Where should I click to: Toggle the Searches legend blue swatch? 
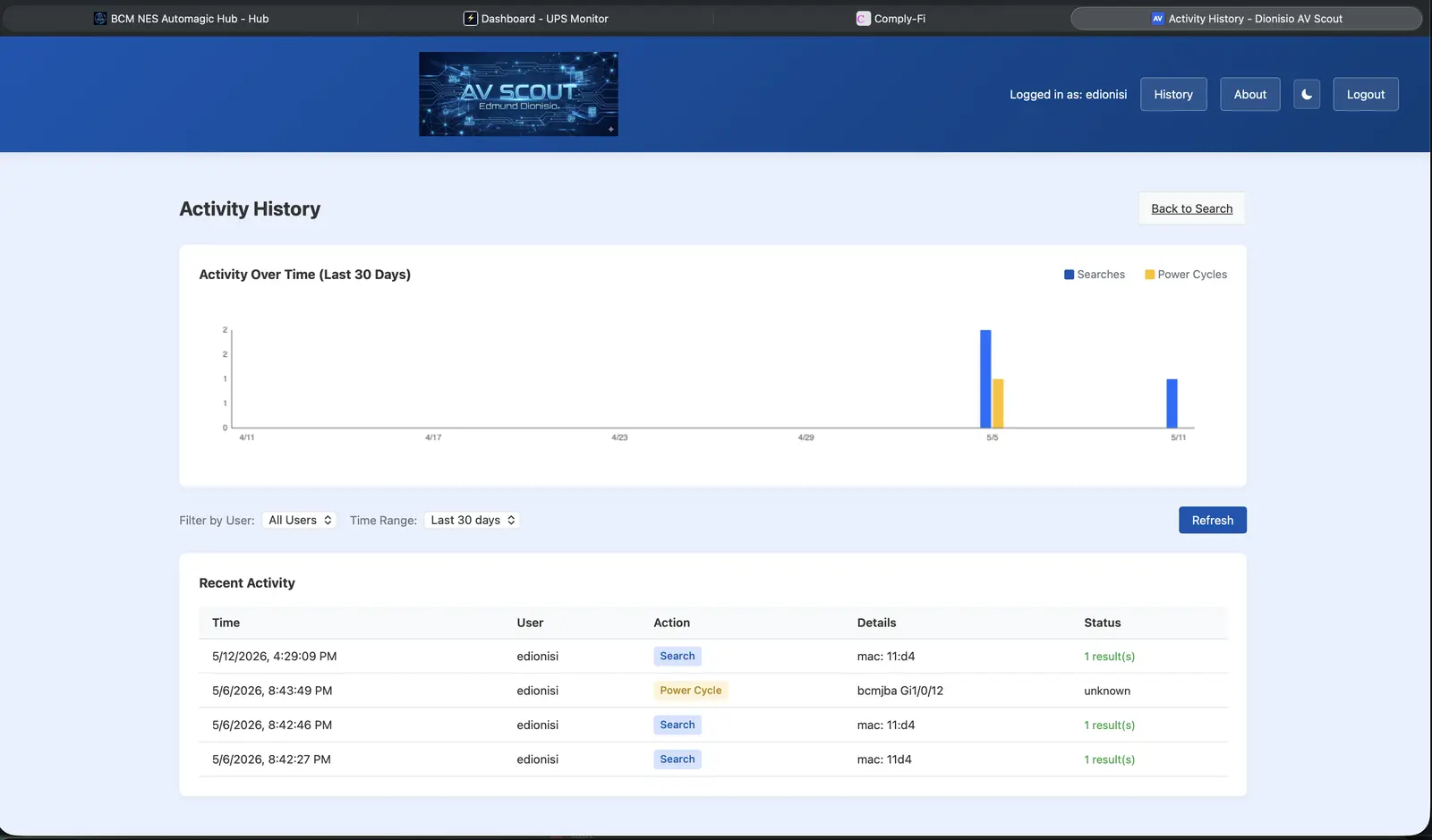tap(1069, 275)
